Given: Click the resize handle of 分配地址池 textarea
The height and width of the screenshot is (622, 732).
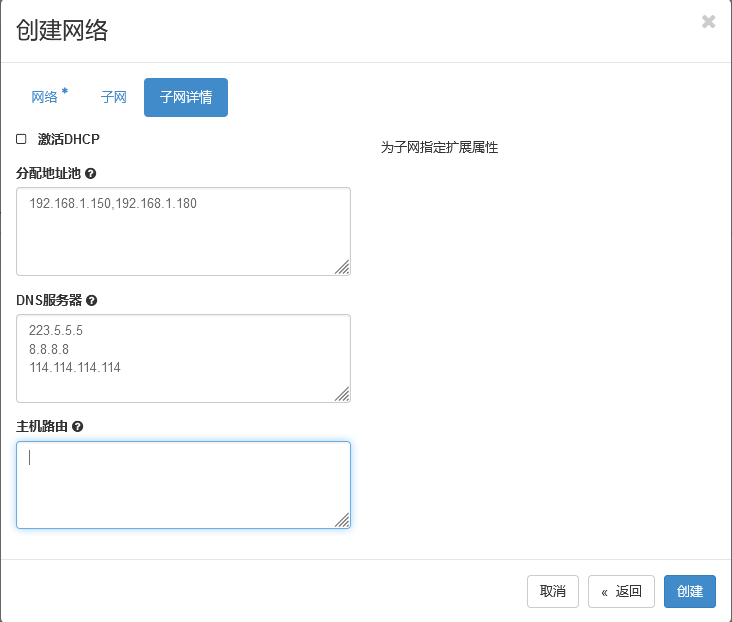Looking at the screenshot, I should [x=342, y=267].
